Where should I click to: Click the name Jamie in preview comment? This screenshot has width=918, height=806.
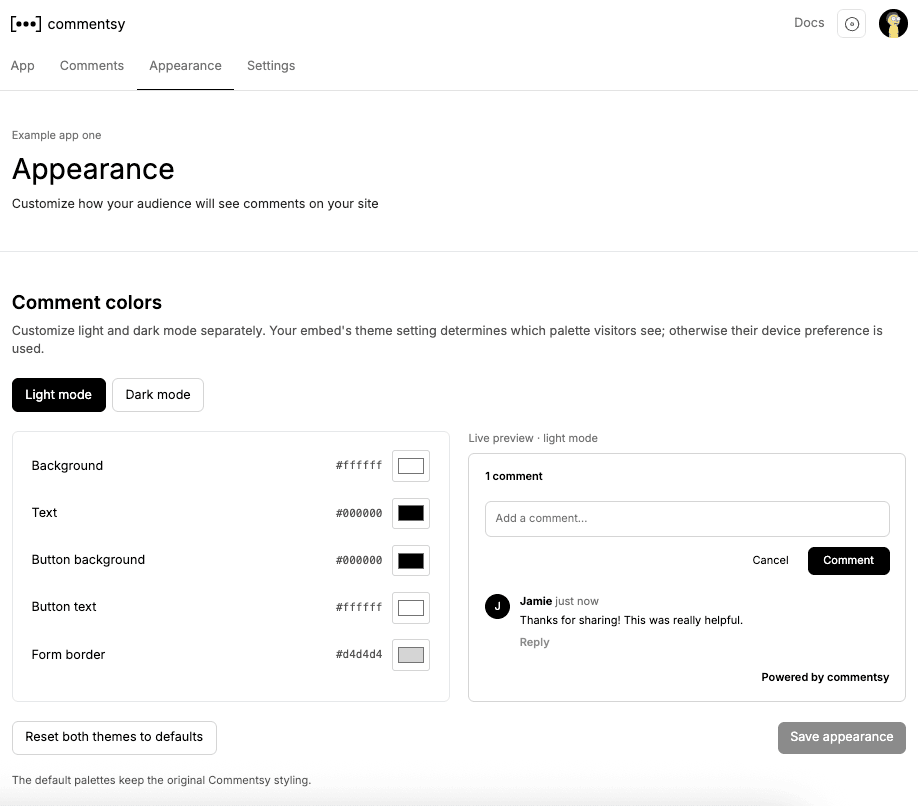coord(536,601)
